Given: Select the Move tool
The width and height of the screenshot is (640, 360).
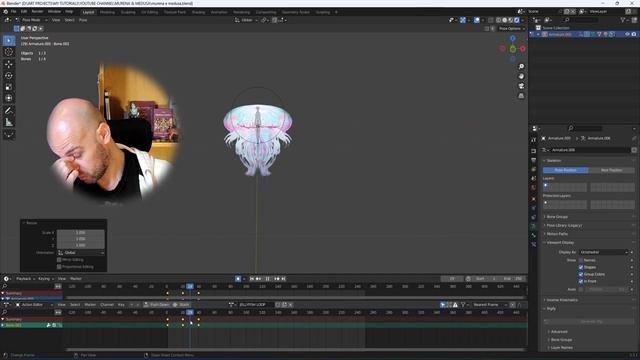Looking at the screenshot, I should [x=9, y=64].
